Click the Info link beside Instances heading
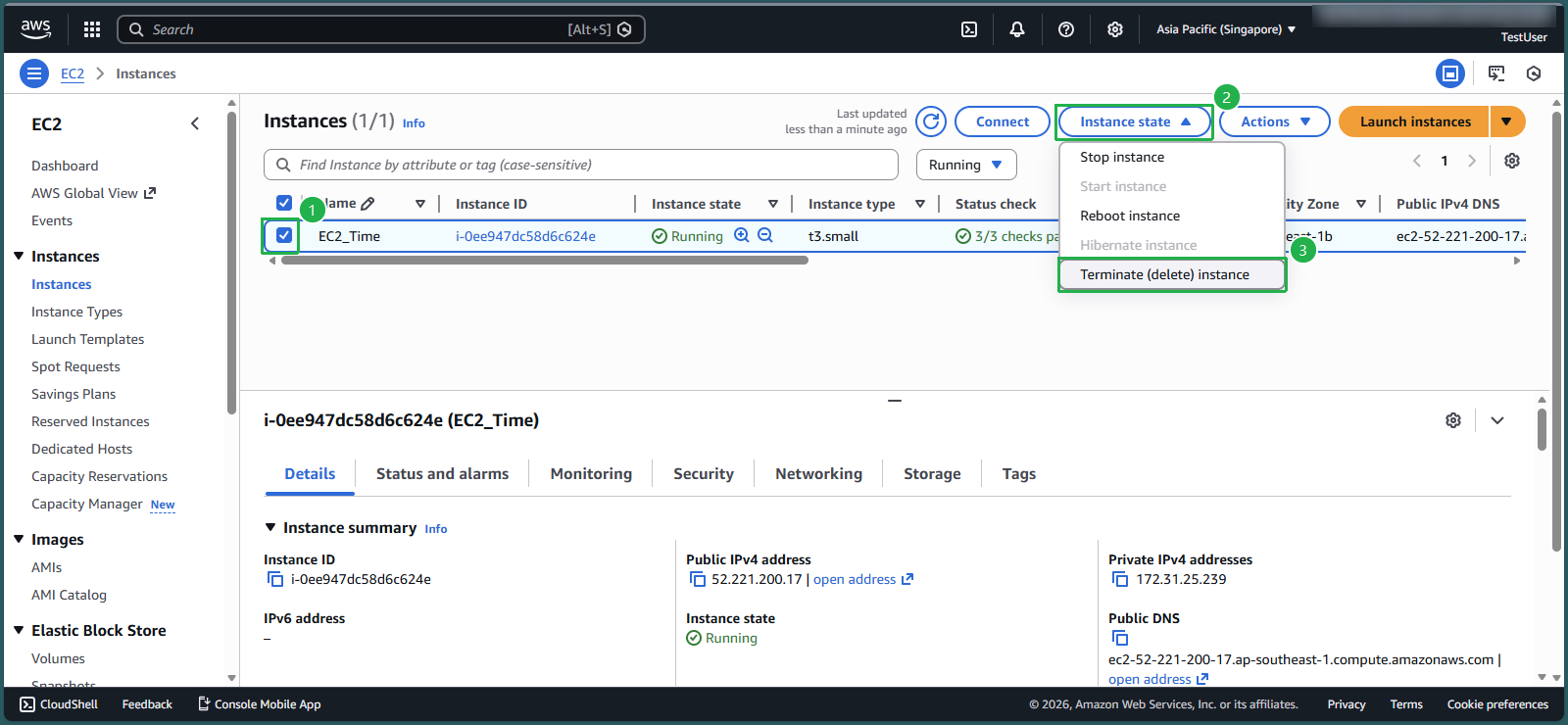1568x725 pixels. coord(414,123)
